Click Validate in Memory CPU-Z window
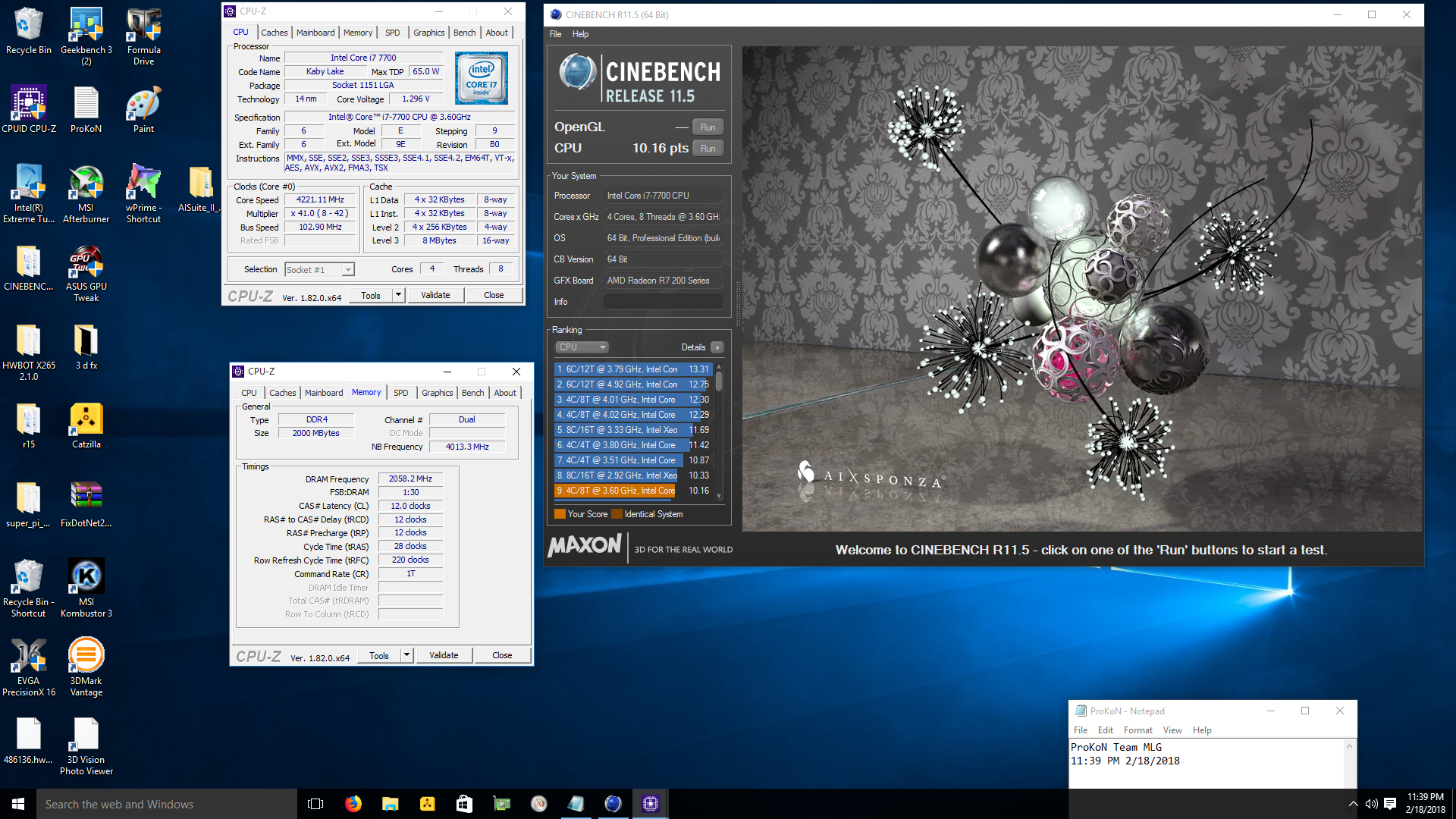This screenshot has height=819, width=1456. (444, 655)
